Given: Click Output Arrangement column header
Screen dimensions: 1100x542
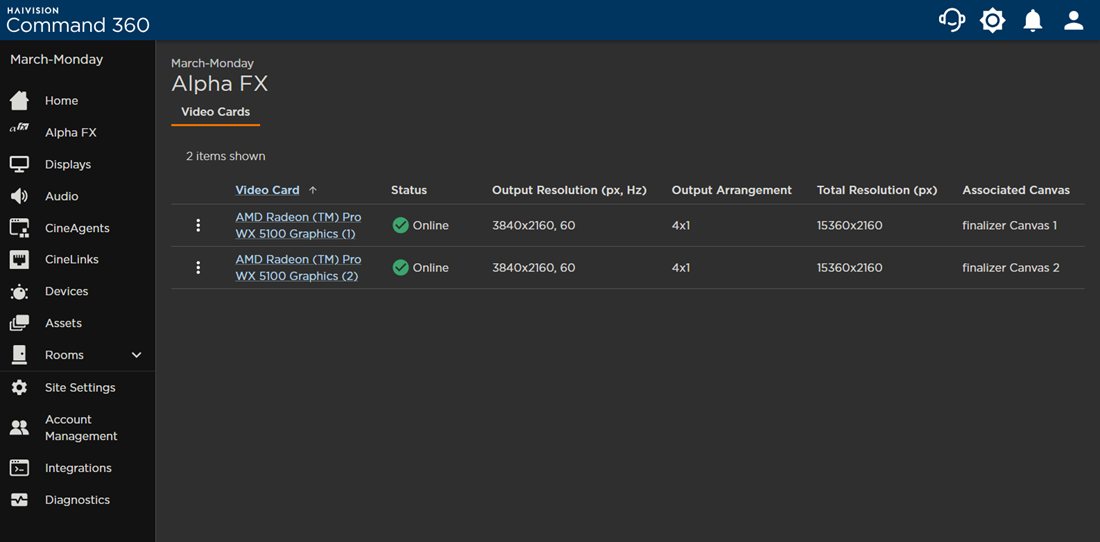Looking at the screenshot, I should coord(732,190).
